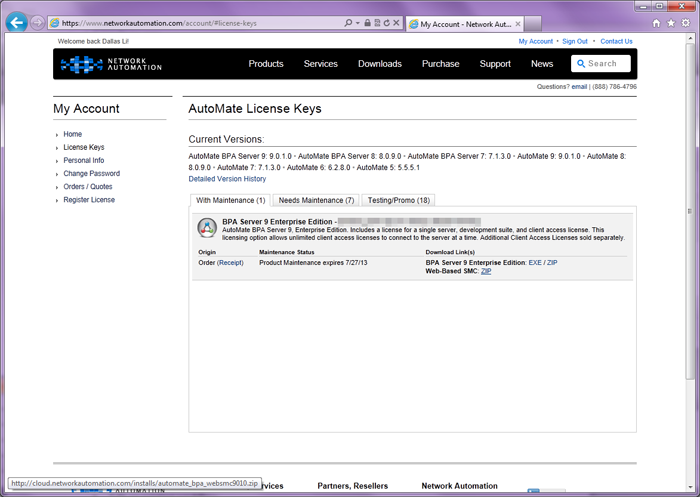Click the security lock icon in address bar

click(367, 23)
